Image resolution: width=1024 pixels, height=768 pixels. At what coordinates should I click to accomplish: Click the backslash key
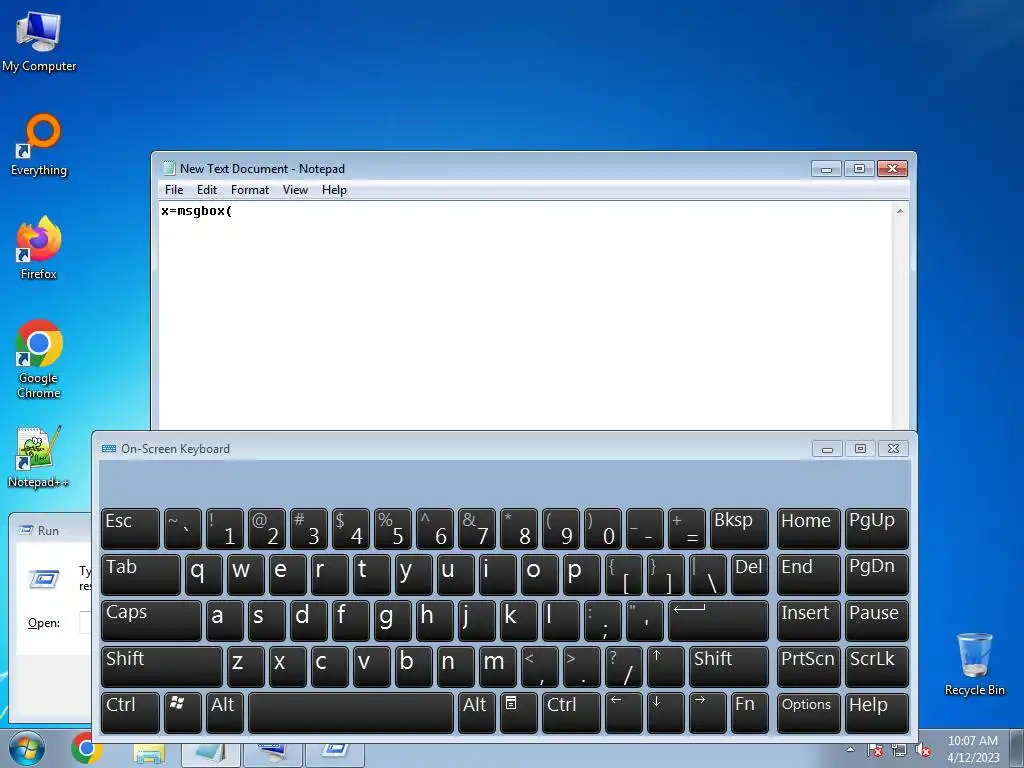[707, 575]
